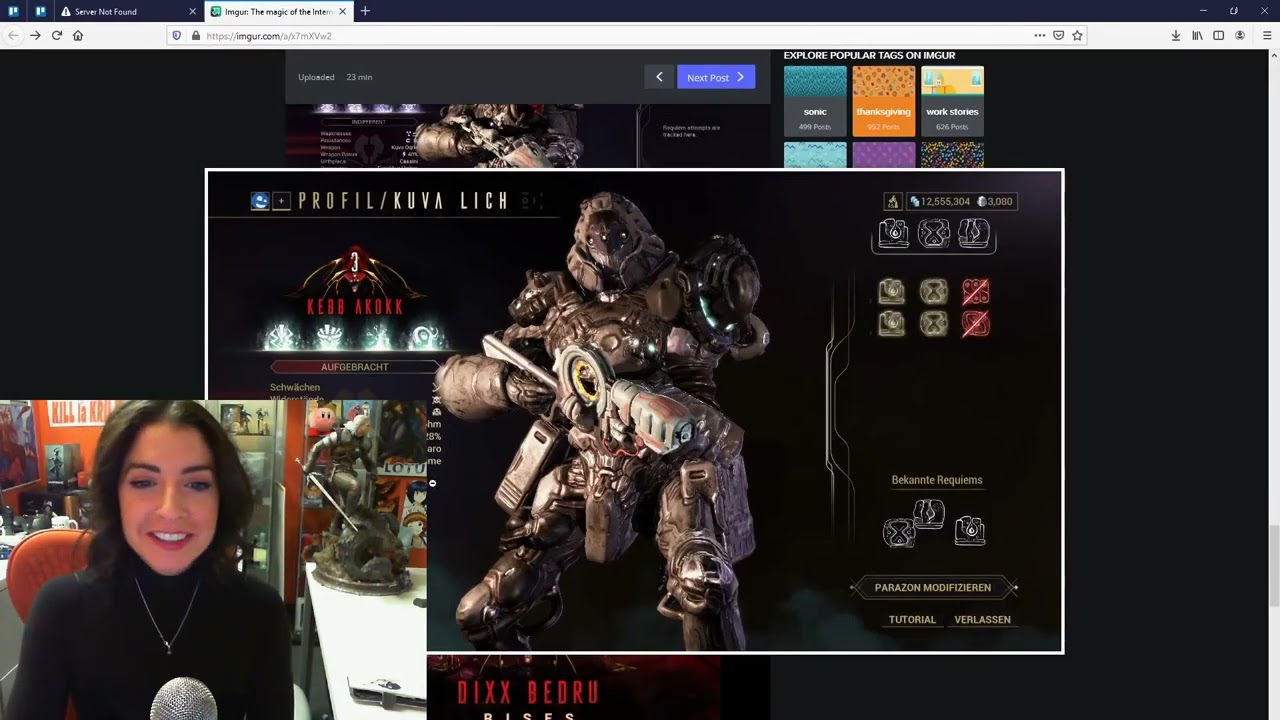Click the credits amount 12,555,304

[945, 201]
